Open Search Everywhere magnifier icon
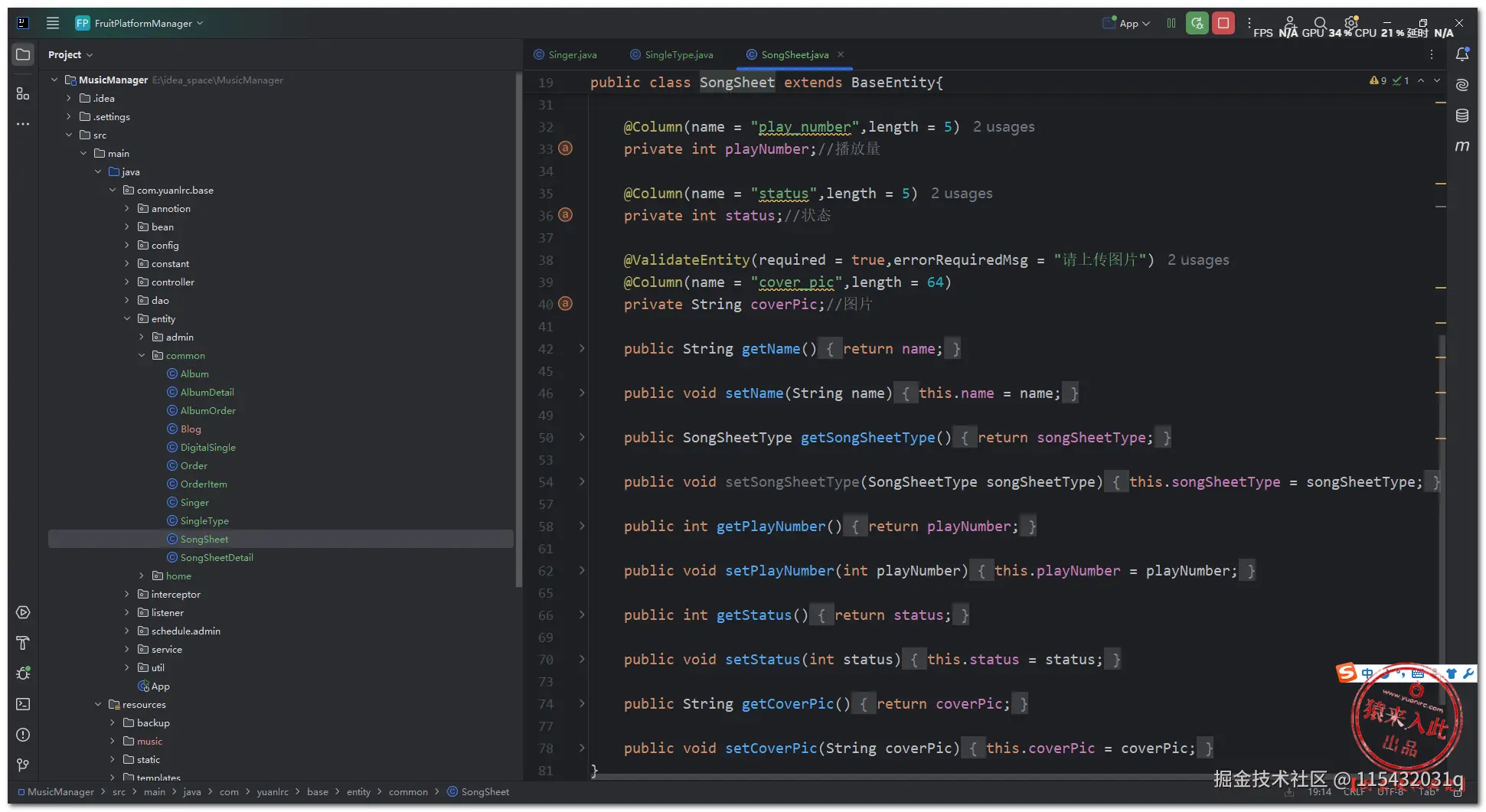Screen dimensions: 1486x812 [1321, 23]
